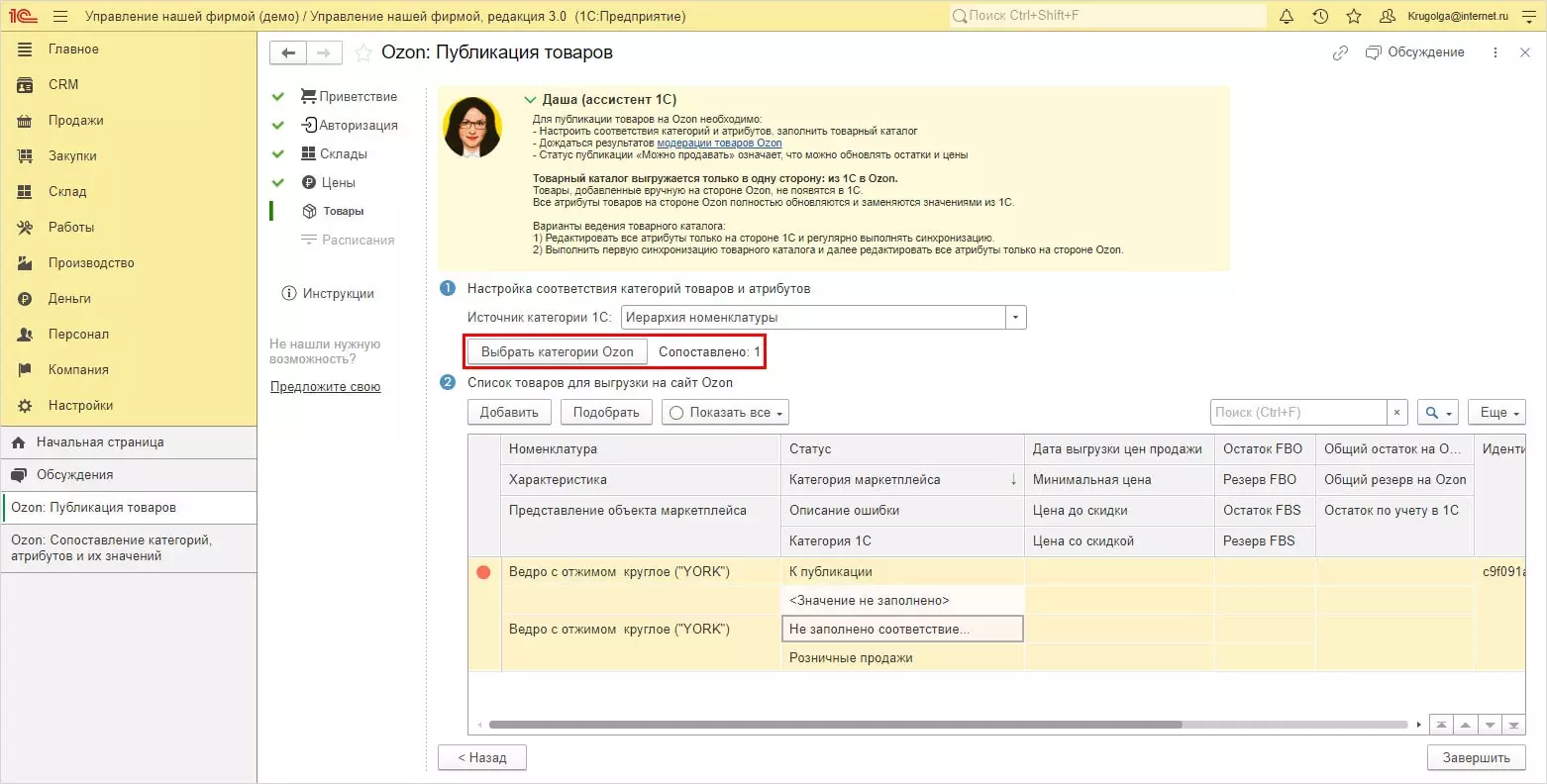The height and width of the screenshot is (784, 1547).
Task: Move one row down with the down arrow
Action: (1490, 725)
